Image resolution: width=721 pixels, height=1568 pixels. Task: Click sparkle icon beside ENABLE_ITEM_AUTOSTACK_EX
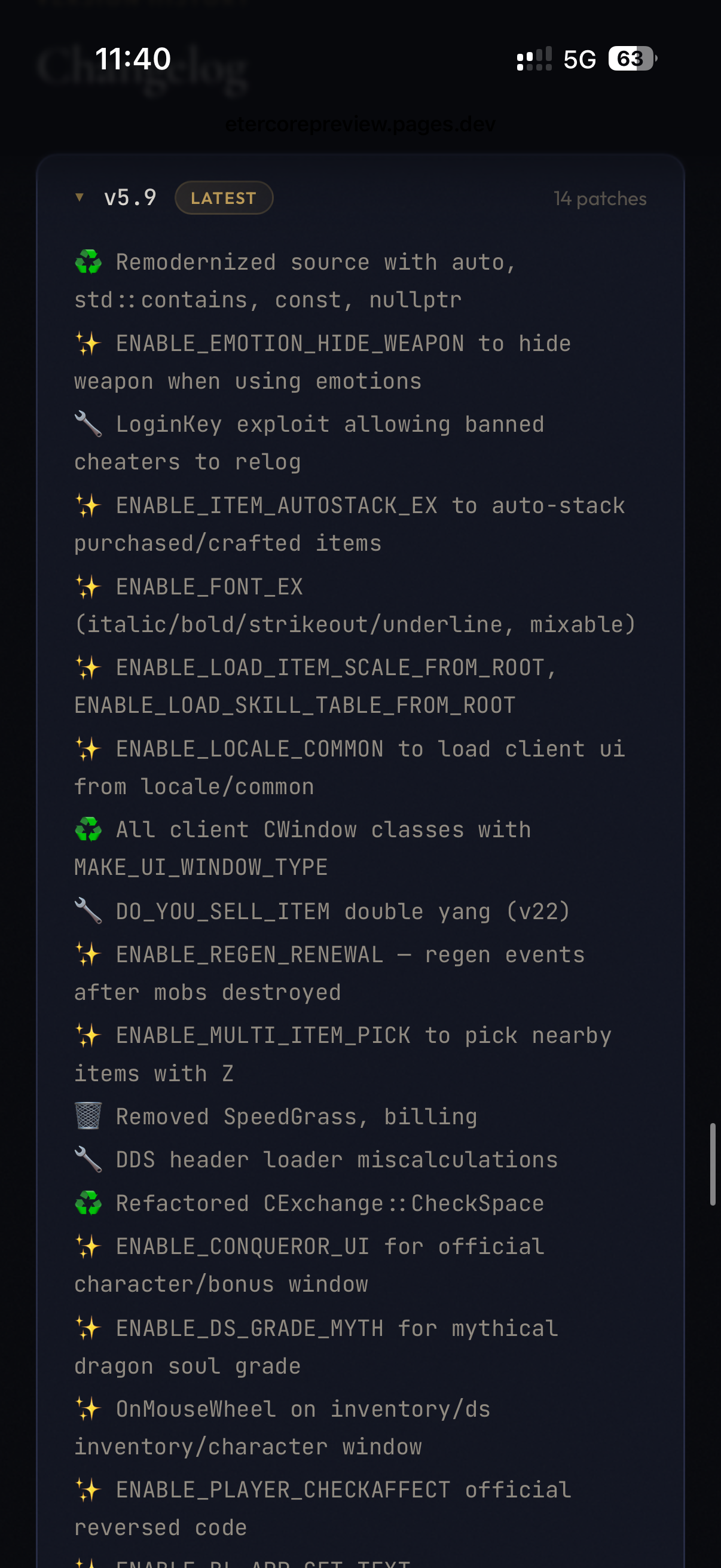[x=88, y=505]
